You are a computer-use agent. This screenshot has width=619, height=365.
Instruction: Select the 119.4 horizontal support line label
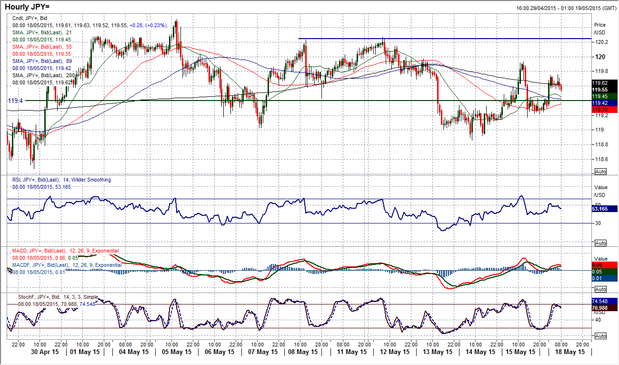point(15,101)
